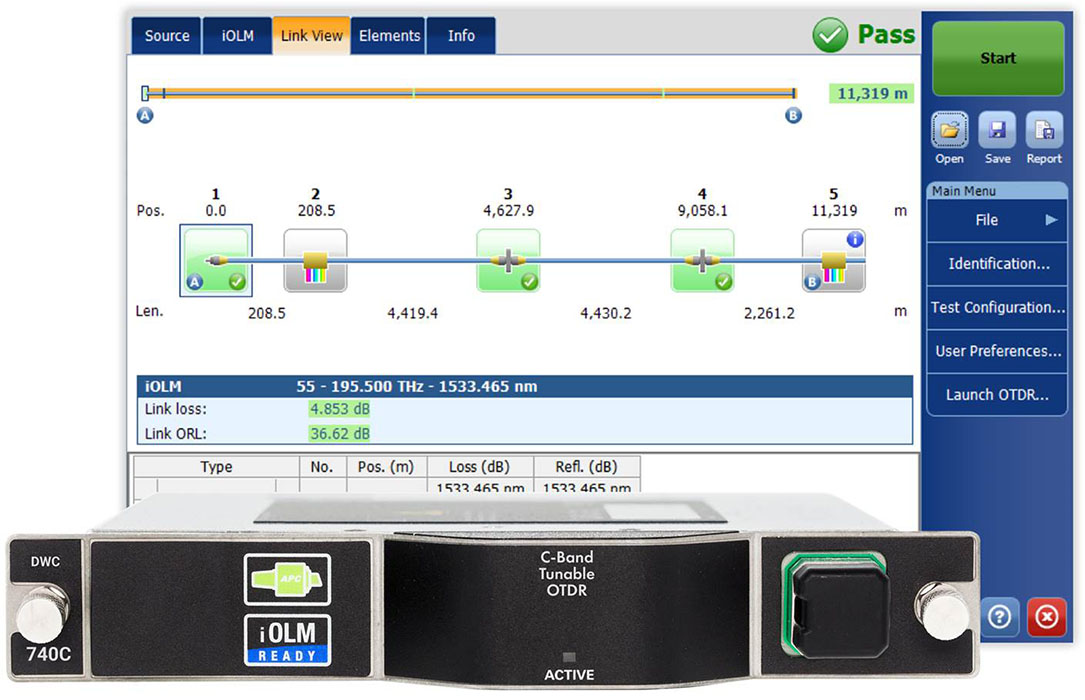Switch to the Source tab

pyautogui.click(x=167, y=36)
